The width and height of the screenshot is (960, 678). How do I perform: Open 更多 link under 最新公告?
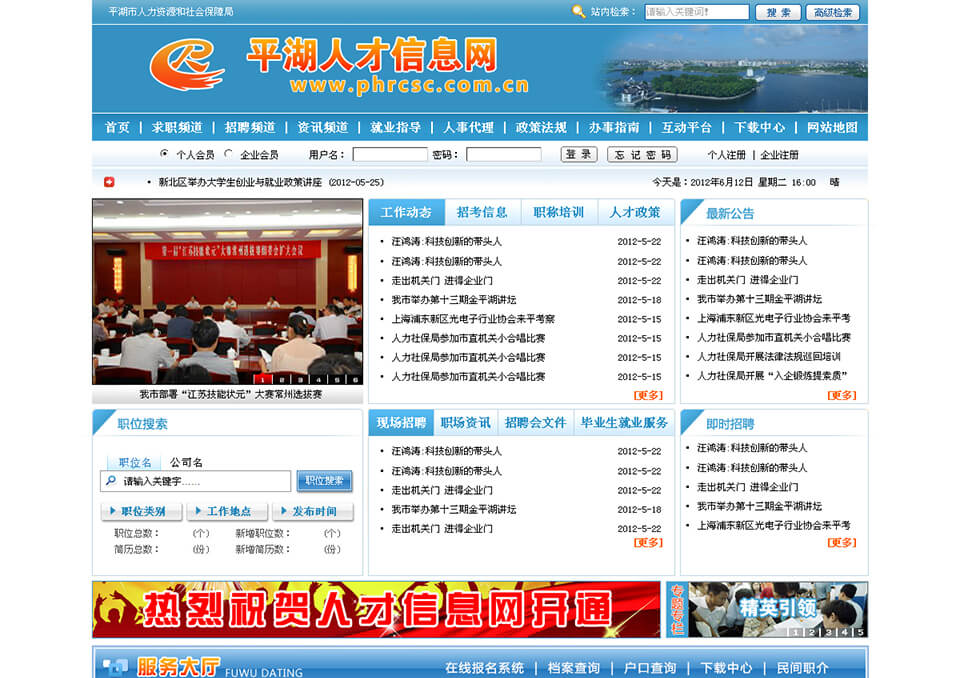click(x=842, y=395)
